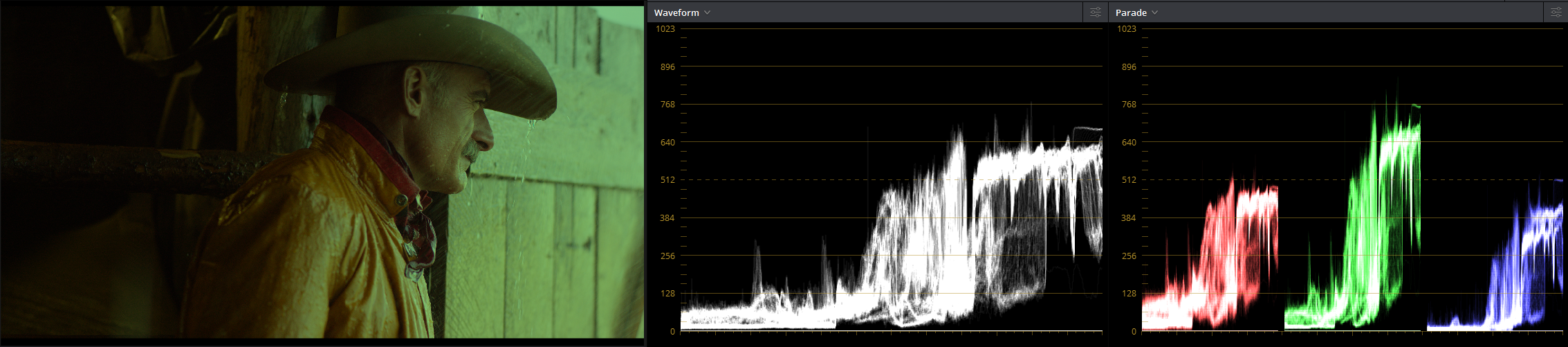Click the 384 scale label in Parade

(x=1129, y=218)
